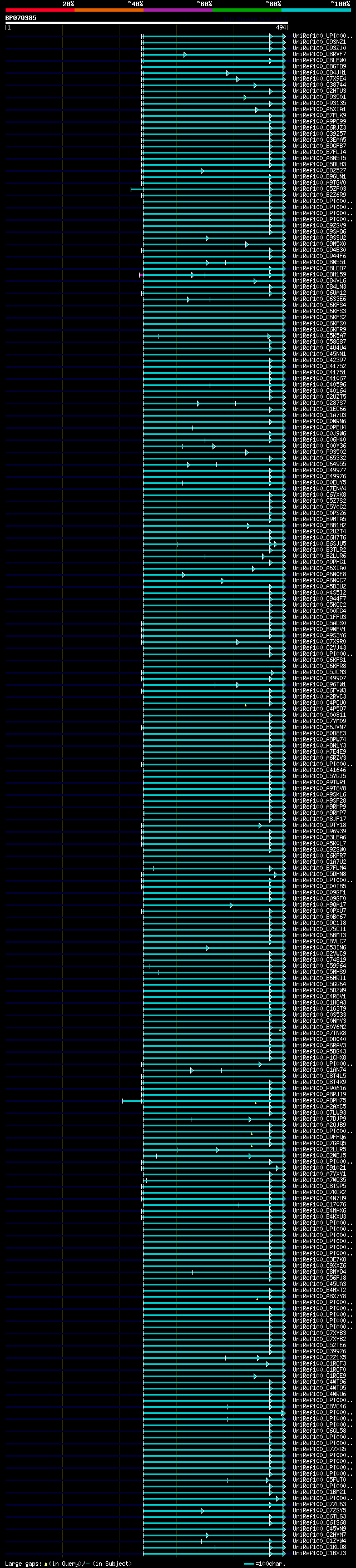Select hit UniRef100_Q39257
The image size is (356, 1568).
[x=319, y=134]
